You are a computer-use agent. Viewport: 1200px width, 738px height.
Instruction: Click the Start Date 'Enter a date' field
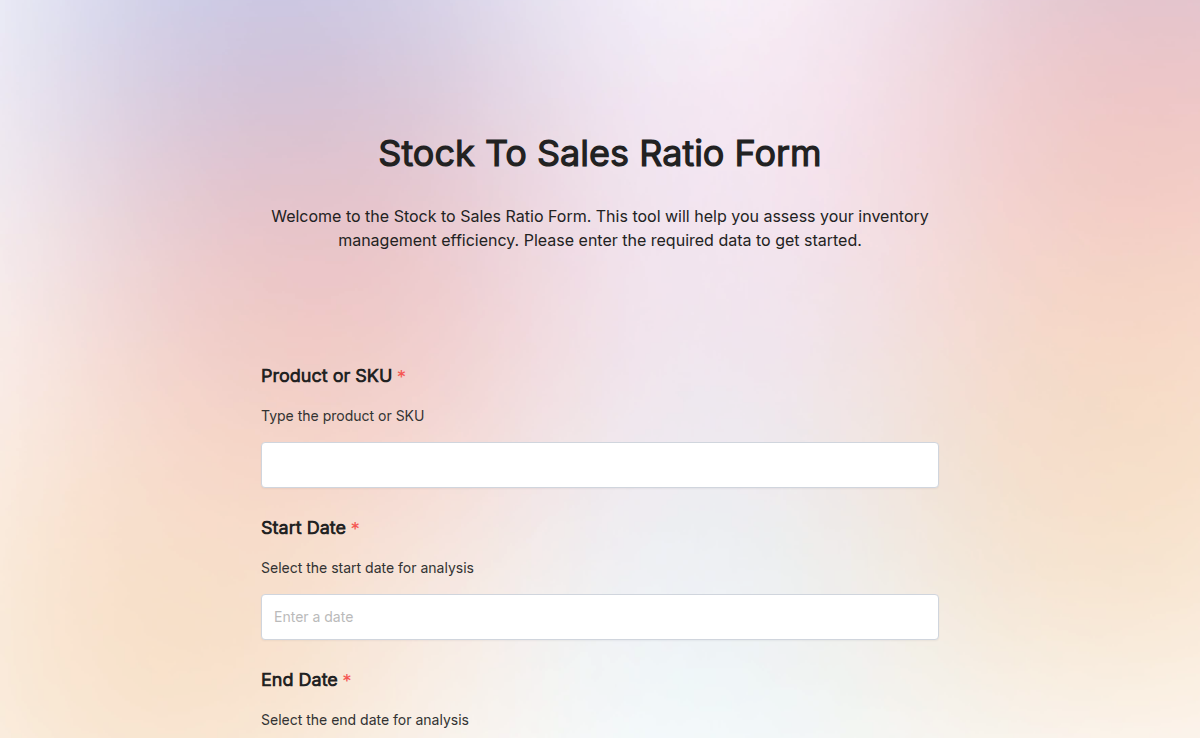click(600, 617)
